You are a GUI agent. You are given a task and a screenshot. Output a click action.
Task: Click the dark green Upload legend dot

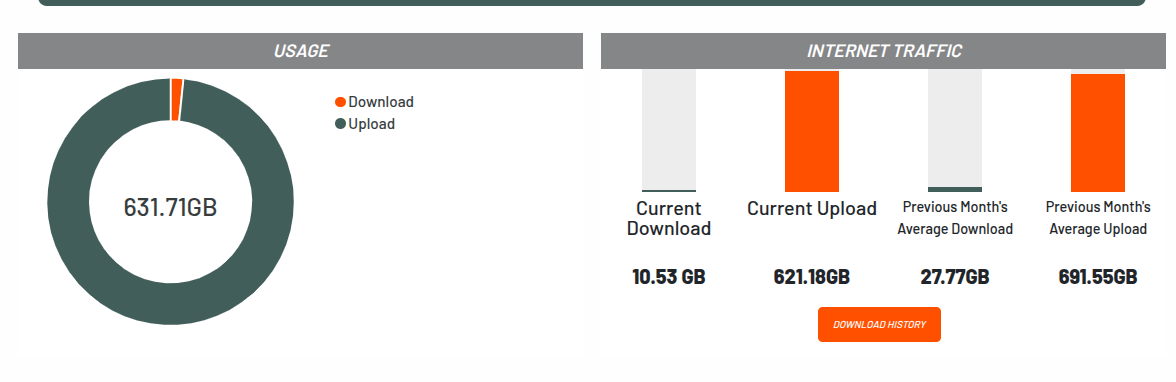340,124
